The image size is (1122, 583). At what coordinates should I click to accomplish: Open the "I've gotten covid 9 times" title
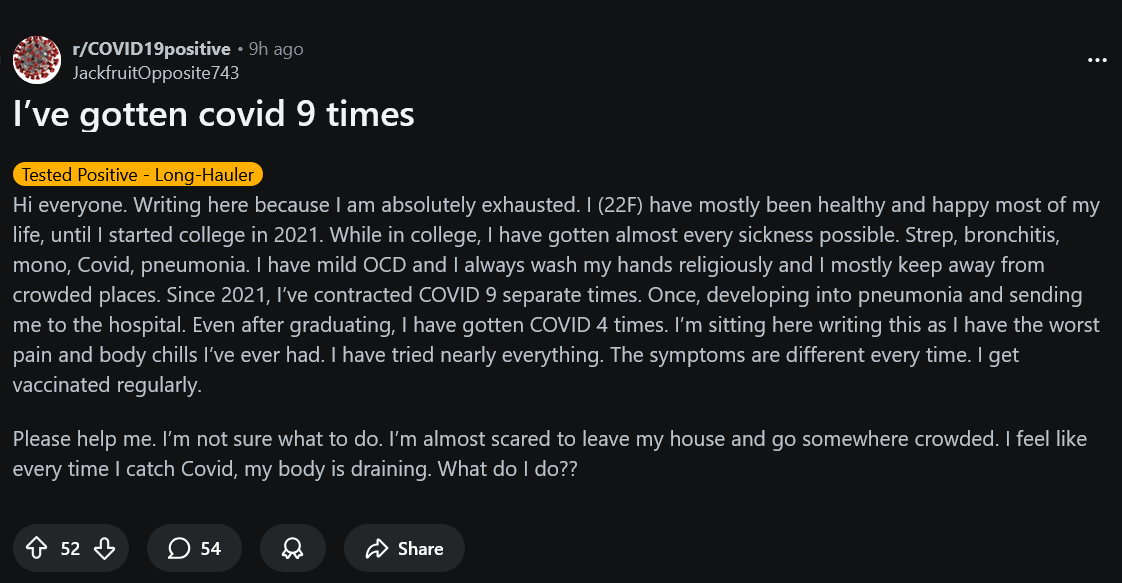click(x=213, y=114)
